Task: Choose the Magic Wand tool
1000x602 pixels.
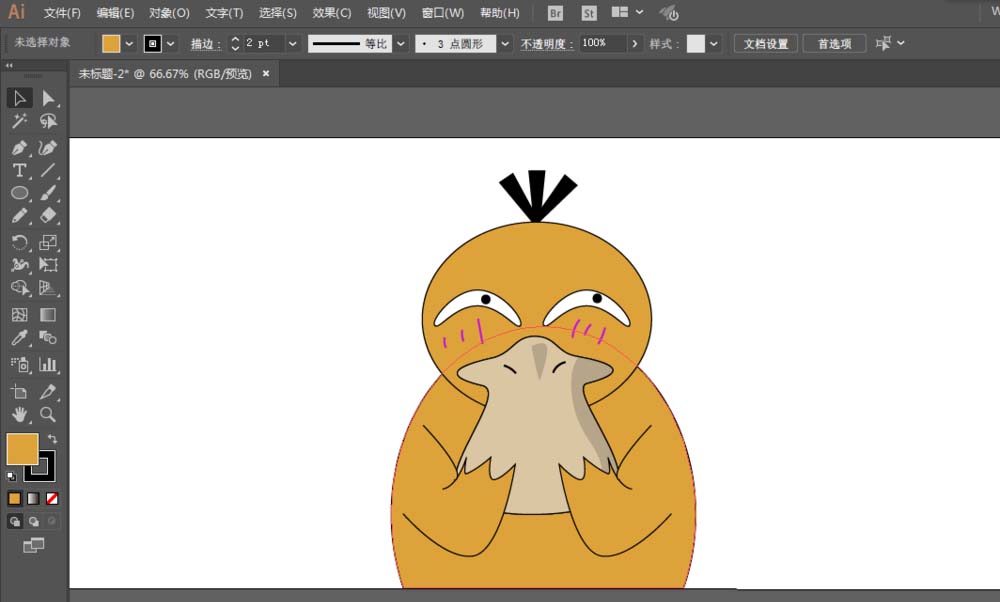Action: [19, 121]
